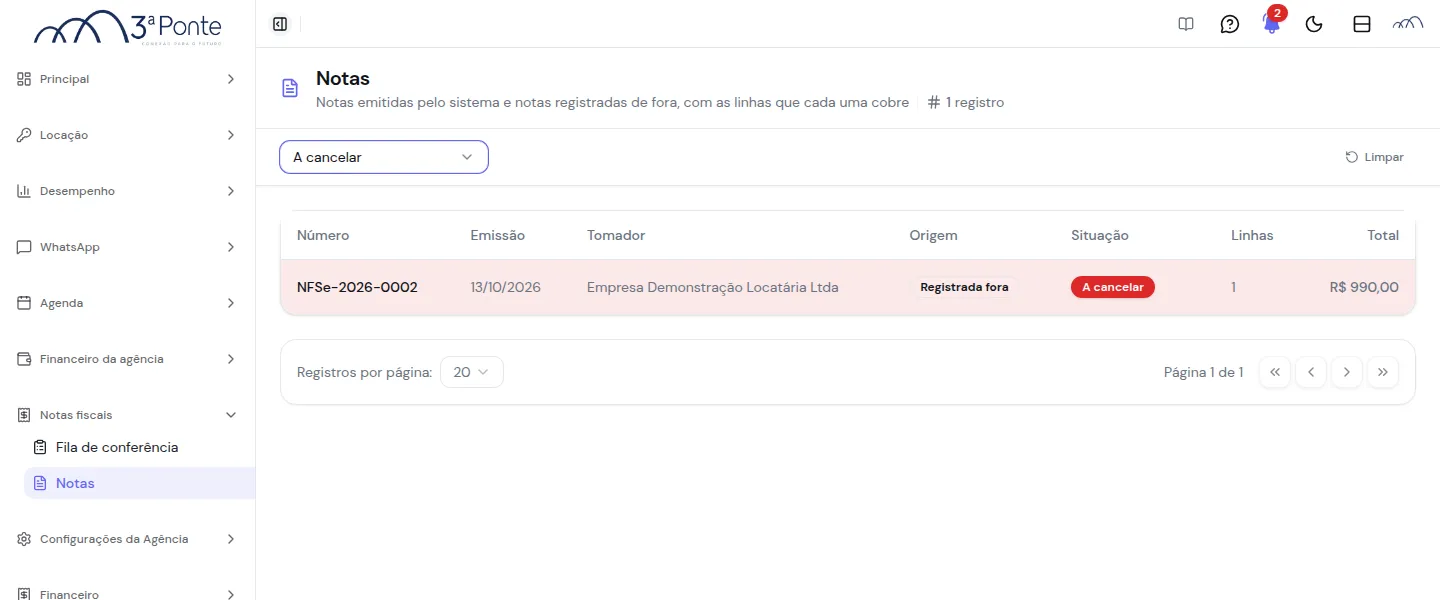The height and width of the screenshot is (600, 1440).
Task: Click the Notas fiscais receipt icon
Action: pos(24,415)
